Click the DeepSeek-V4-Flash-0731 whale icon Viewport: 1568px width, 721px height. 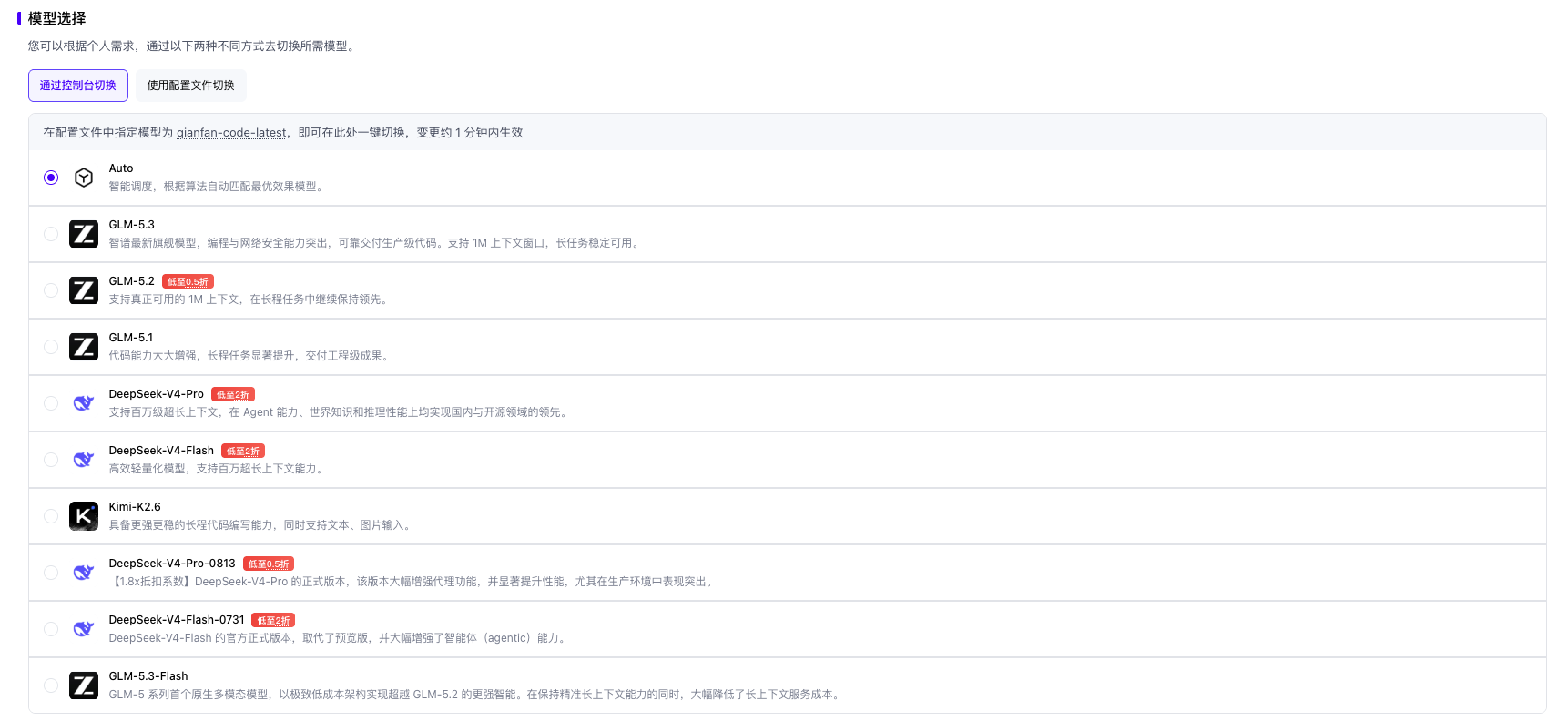point(84,629)
